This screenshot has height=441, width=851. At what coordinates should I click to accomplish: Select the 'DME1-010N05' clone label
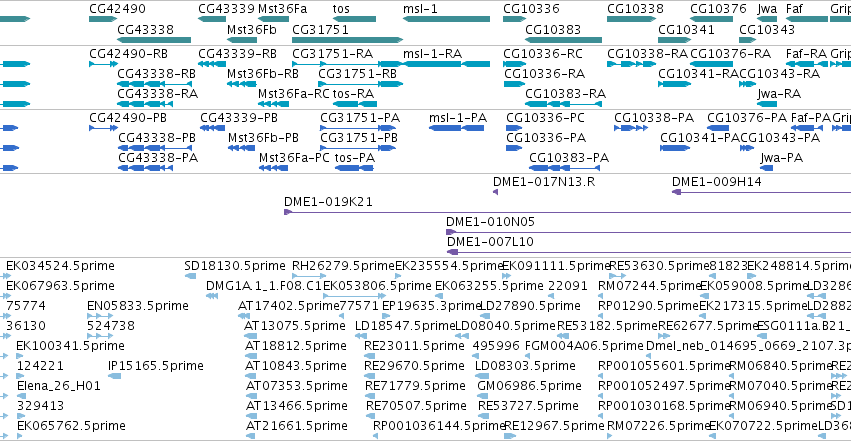[x=490, y=222]
